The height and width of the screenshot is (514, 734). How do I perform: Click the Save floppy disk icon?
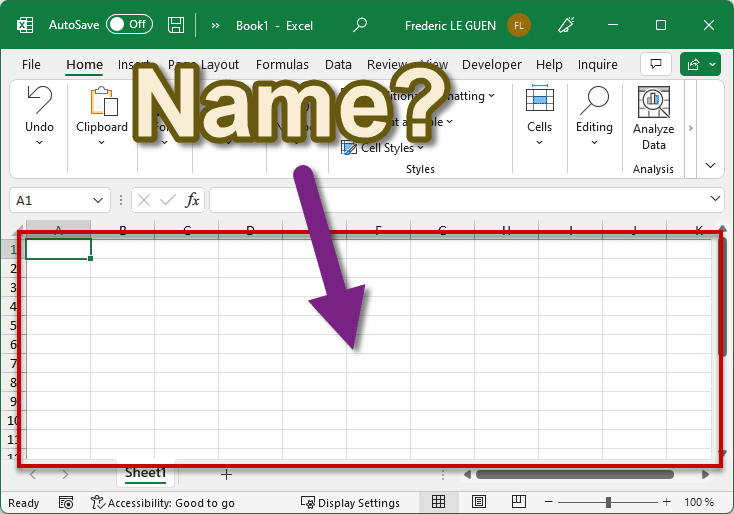coord(176,25)
